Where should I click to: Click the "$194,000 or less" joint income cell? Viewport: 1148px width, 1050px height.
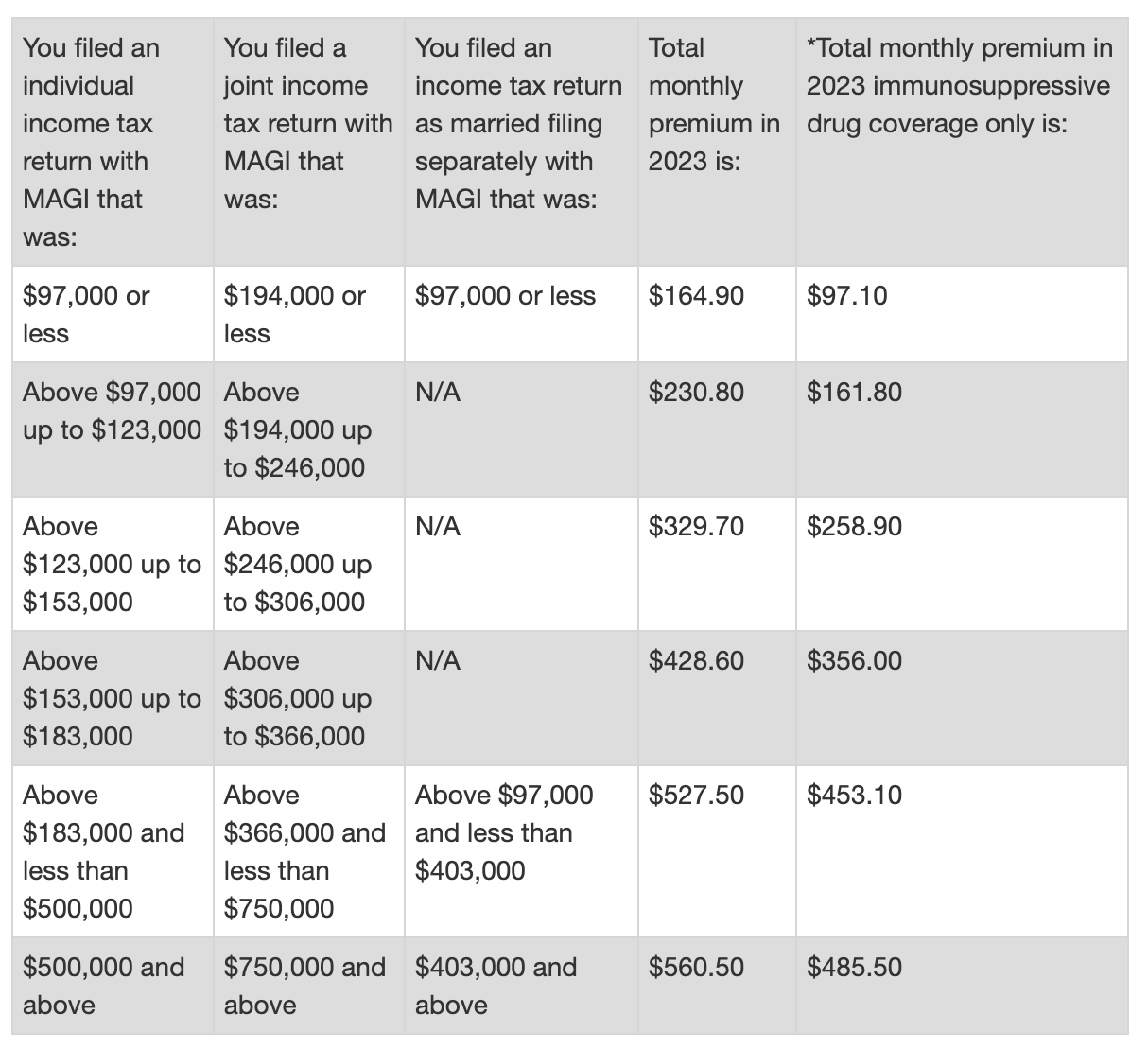pos(294,315)
